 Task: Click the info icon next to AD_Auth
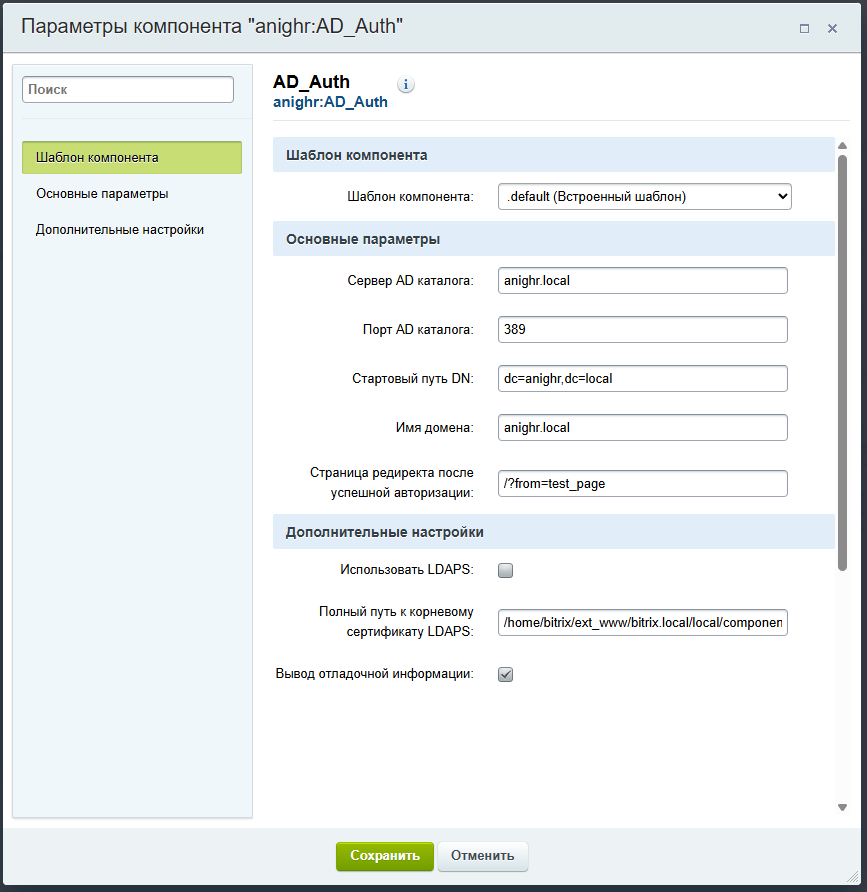click(x=405, y=84)
